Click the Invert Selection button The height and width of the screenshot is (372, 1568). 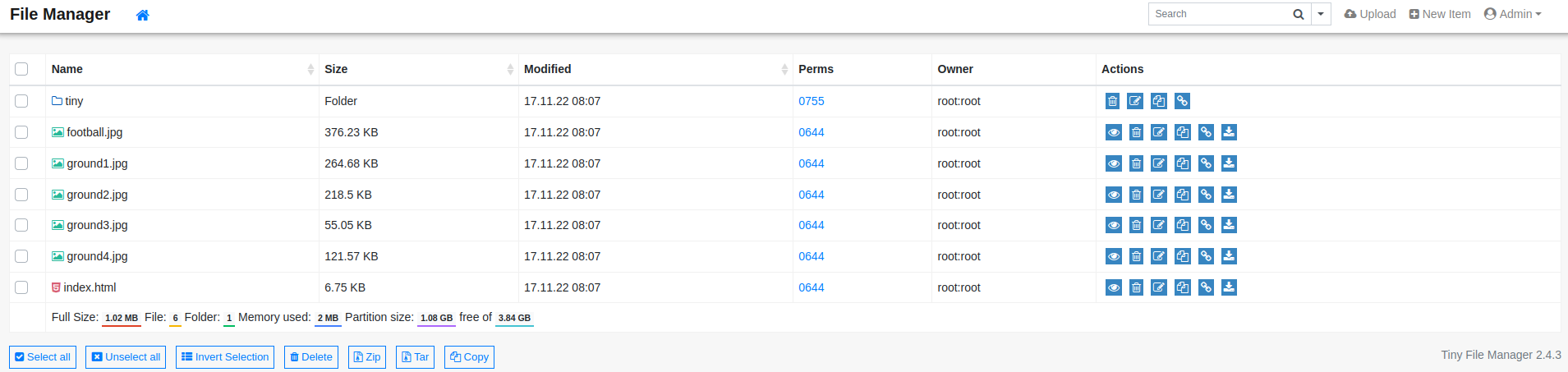point(224,357)
